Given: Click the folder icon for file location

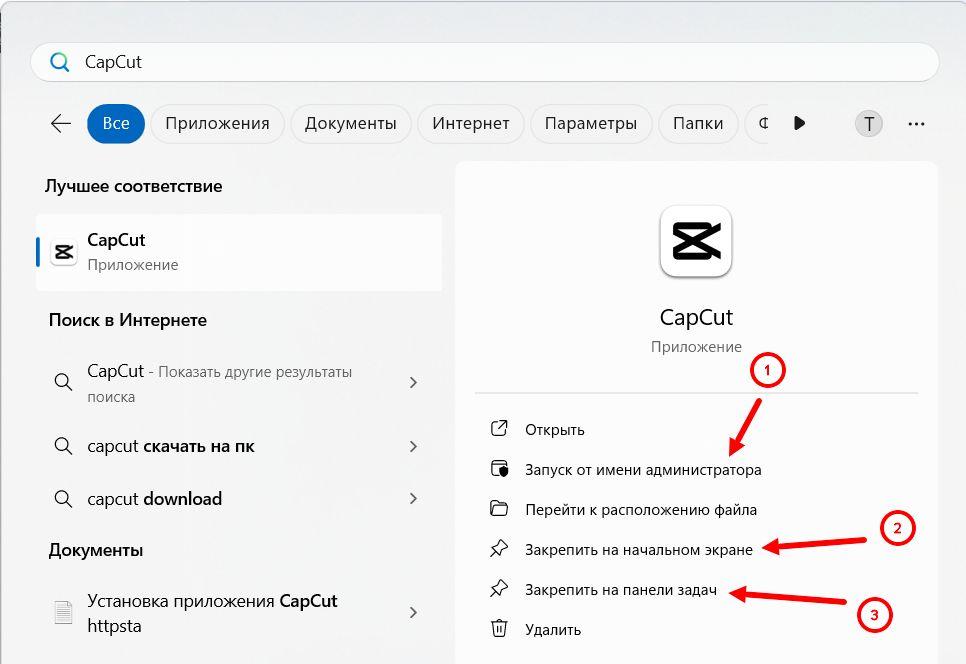Looking at the screenshot, I should (x=499, y=509).
